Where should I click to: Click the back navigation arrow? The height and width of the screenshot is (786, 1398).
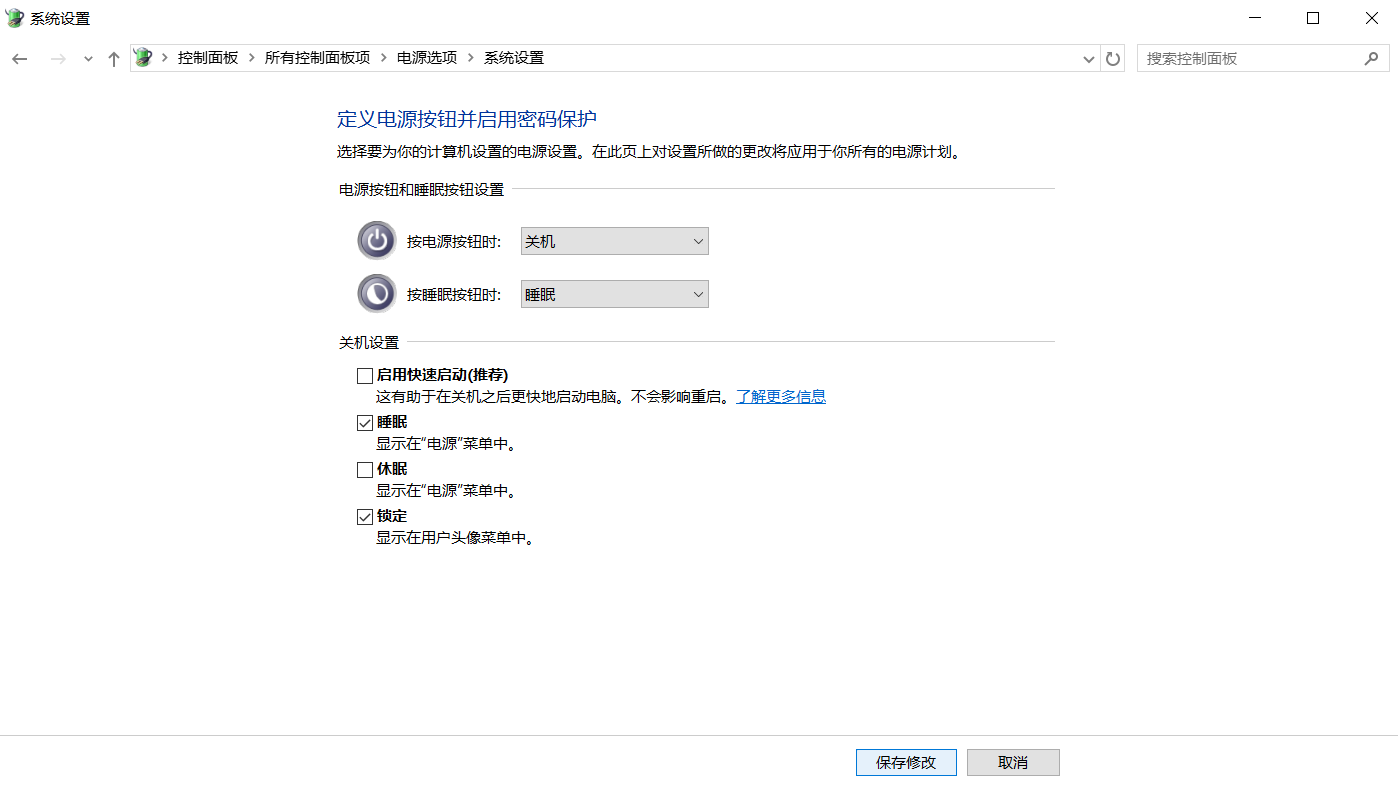(20, 59)
